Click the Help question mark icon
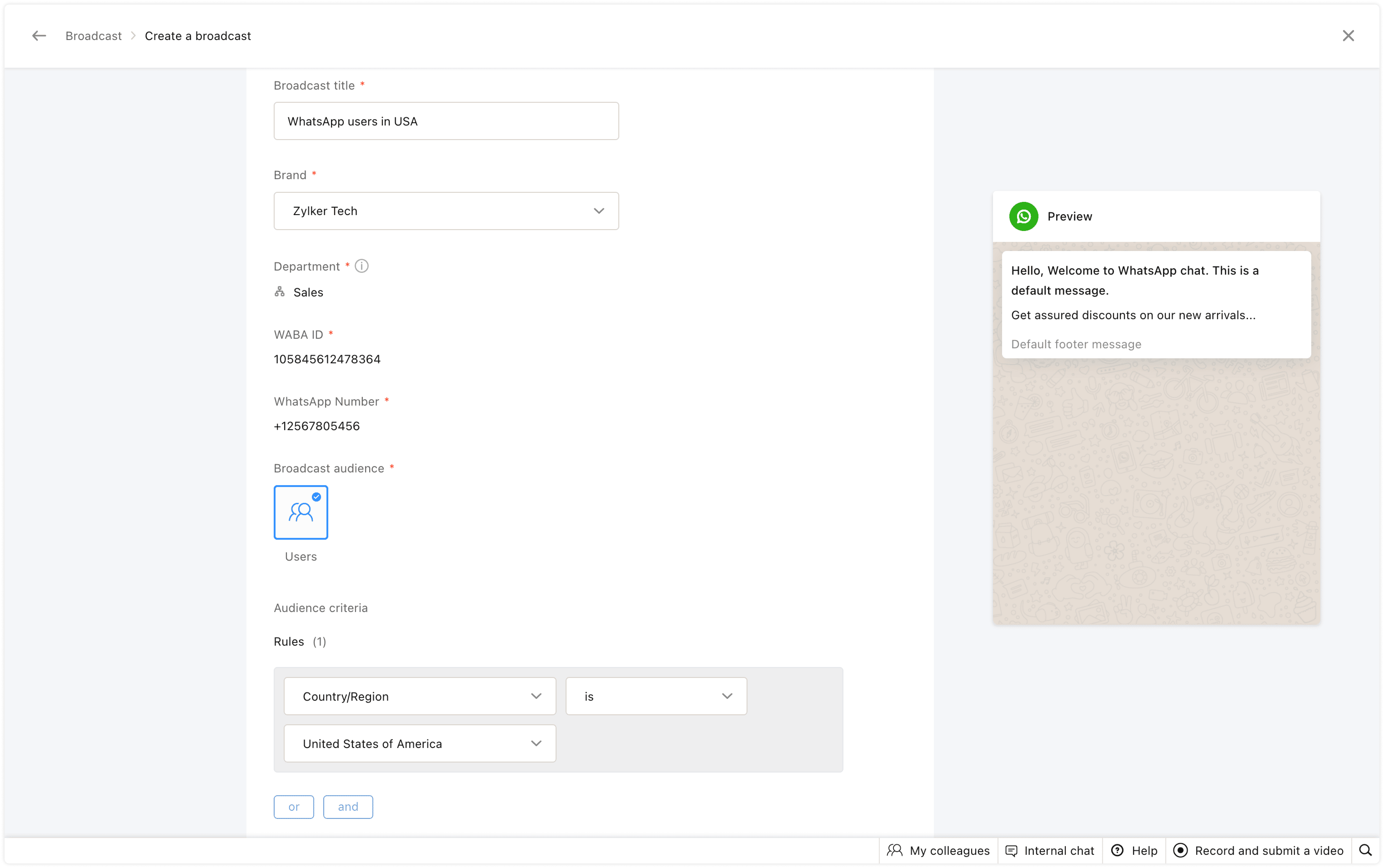The image size is (1384, 868). coord(1117,850)
